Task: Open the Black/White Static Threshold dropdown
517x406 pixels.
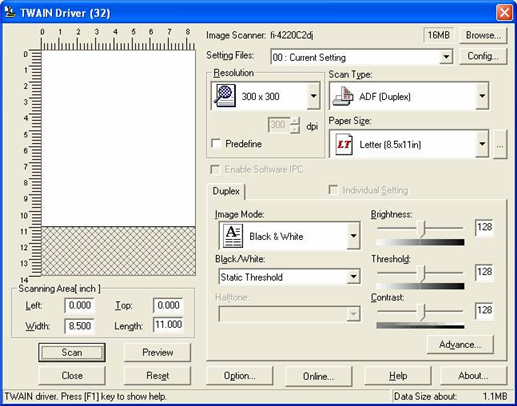Action: coord(353,277)
